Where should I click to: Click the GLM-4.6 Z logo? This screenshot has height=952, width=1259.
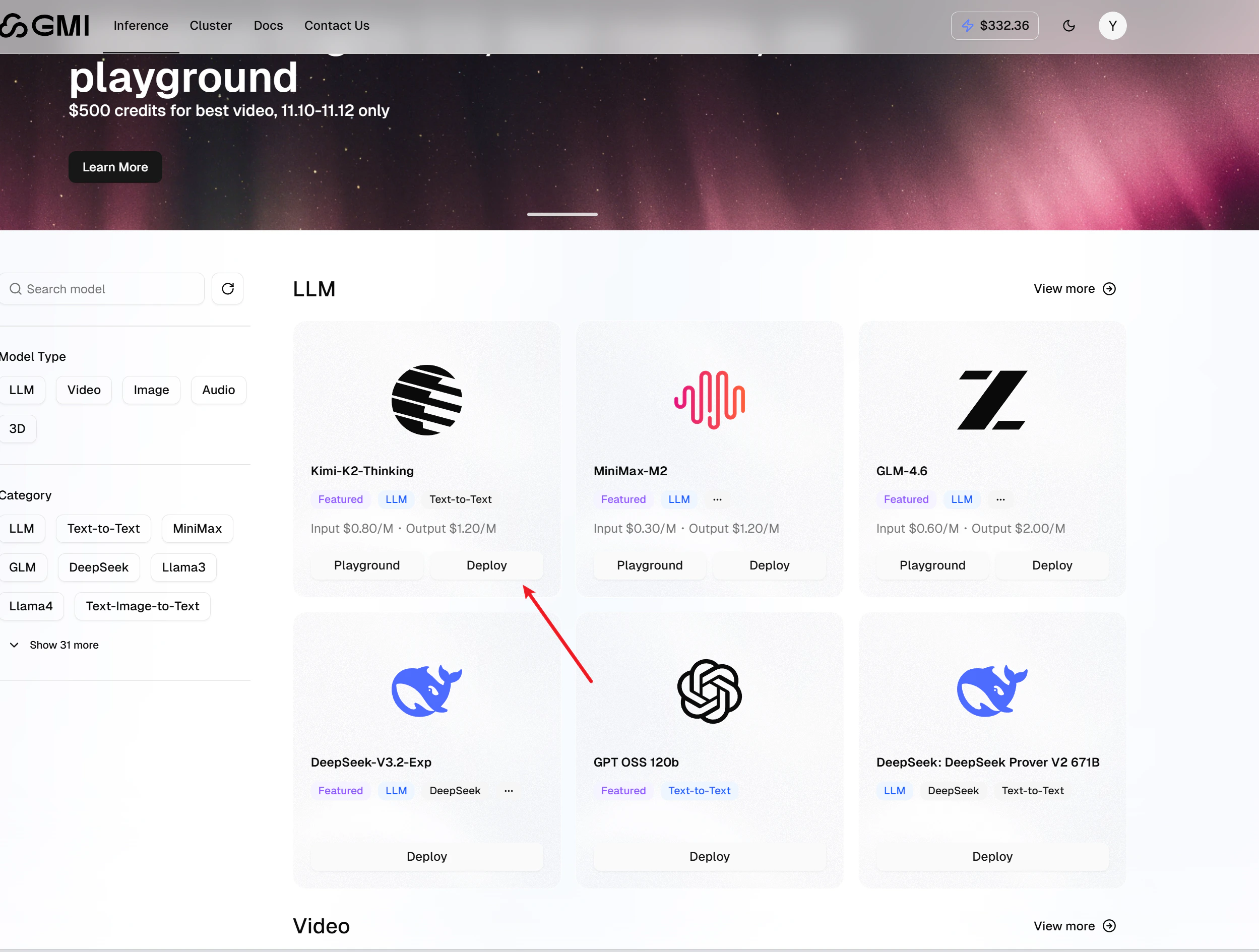992,400
